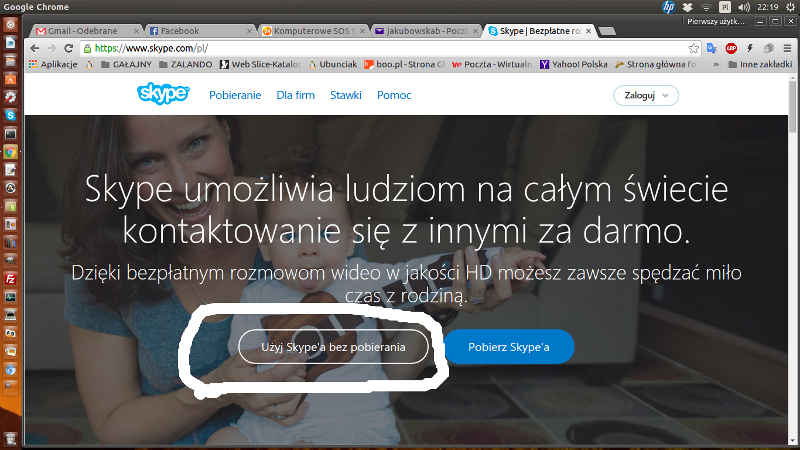Expand the Zaloguj dropdown

click(646, 95)
